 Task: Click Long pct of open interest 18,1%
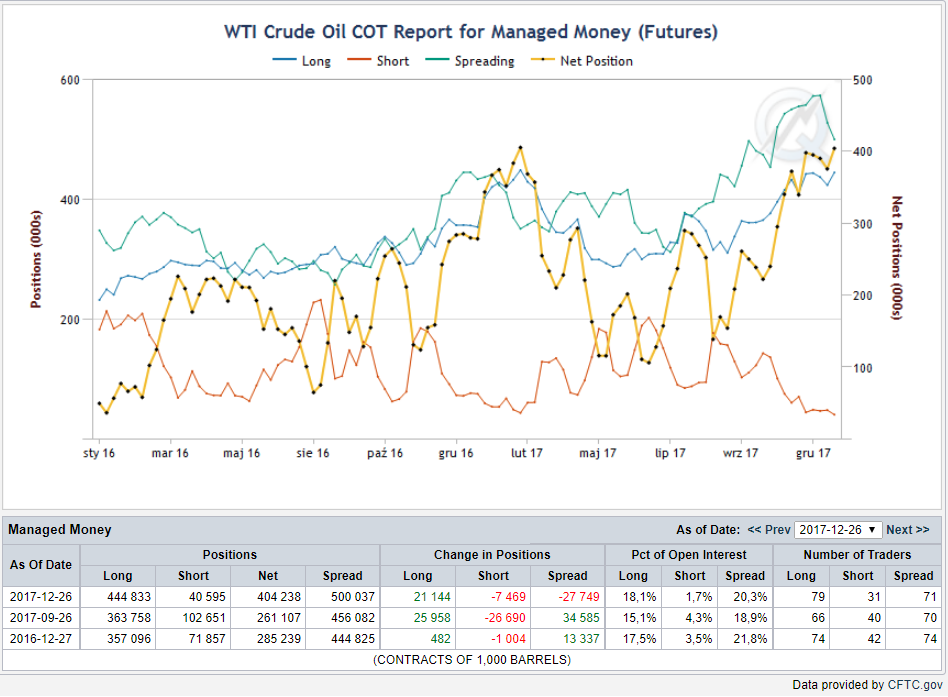[x=639, y=597]
